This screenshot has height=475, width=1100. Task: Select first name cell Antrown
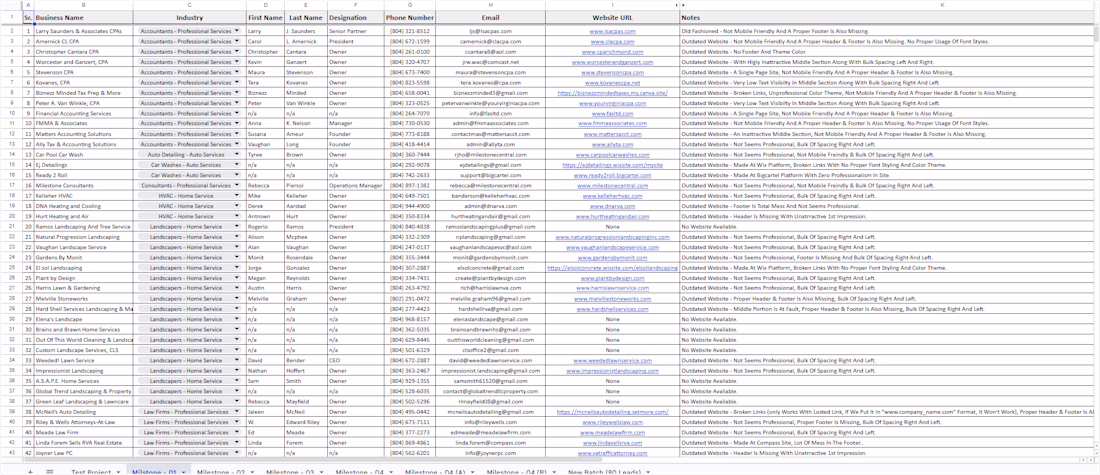tap(264, 216)
